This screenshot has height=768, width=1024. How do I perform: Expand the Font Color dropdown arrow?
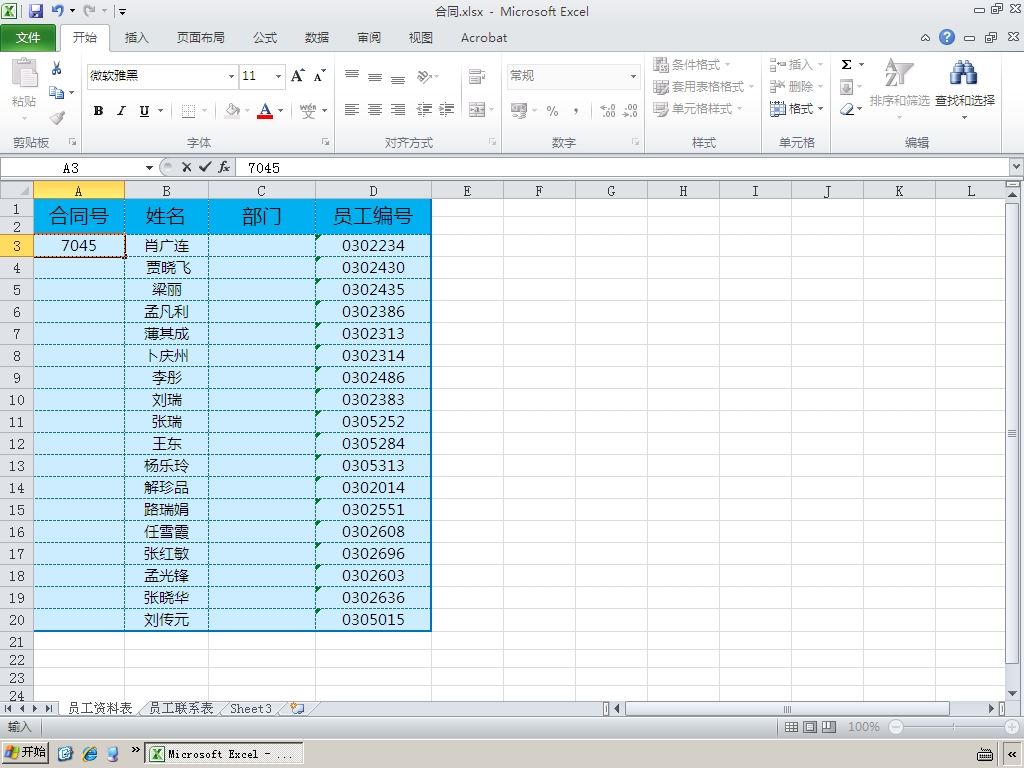pyautogui.click(x=281, y=110)
